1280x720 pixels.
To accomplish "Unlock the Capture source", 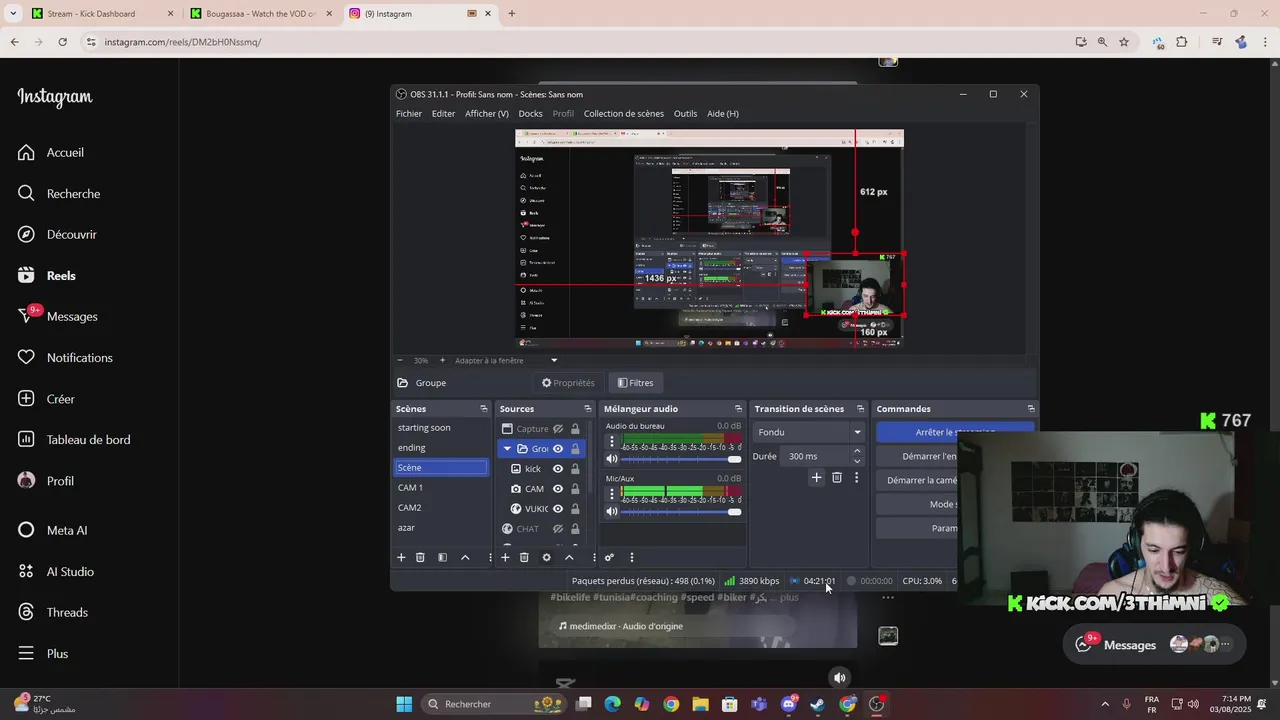I will coord(575,429).
